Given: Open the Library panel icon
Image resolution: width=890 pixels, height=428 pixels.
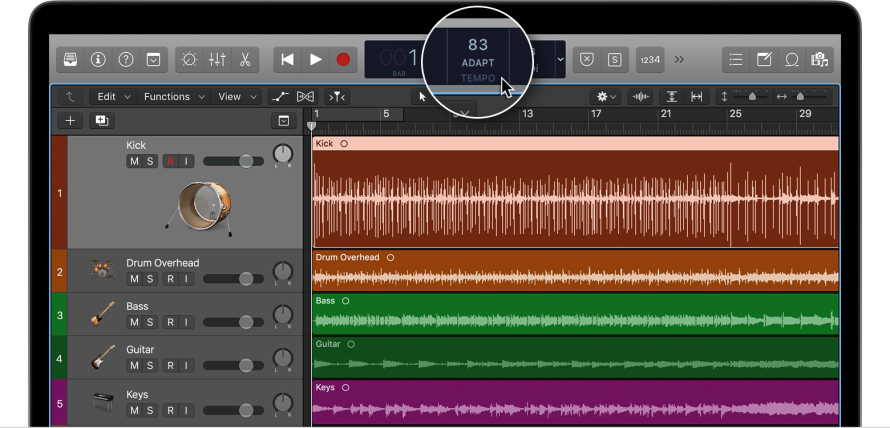Looking at the screenshot, I should point(71,60).
